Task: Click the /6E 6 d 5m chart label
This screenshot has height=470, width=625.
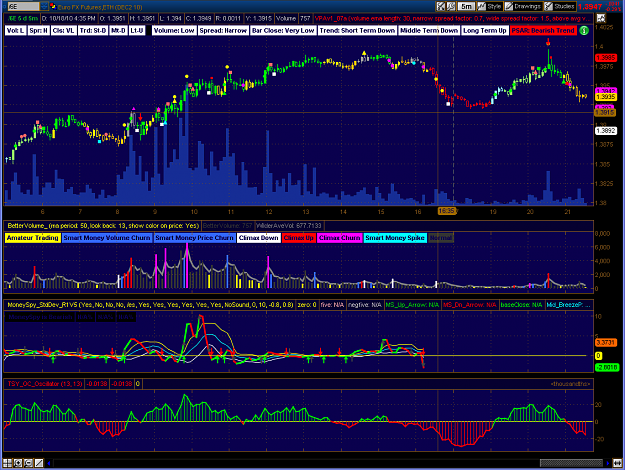Action: (x=22, y=18)
